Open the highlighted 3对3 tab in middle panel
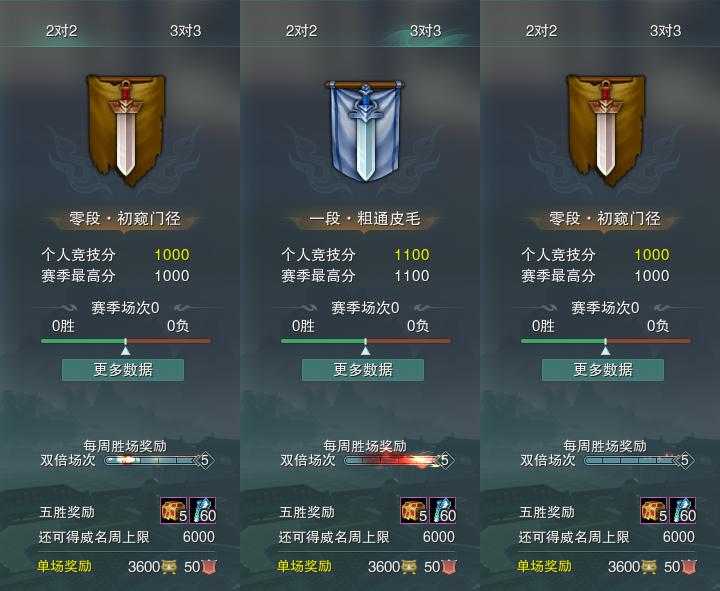The image size is (720, 591). pyautogui.click(x=425, y=31)
